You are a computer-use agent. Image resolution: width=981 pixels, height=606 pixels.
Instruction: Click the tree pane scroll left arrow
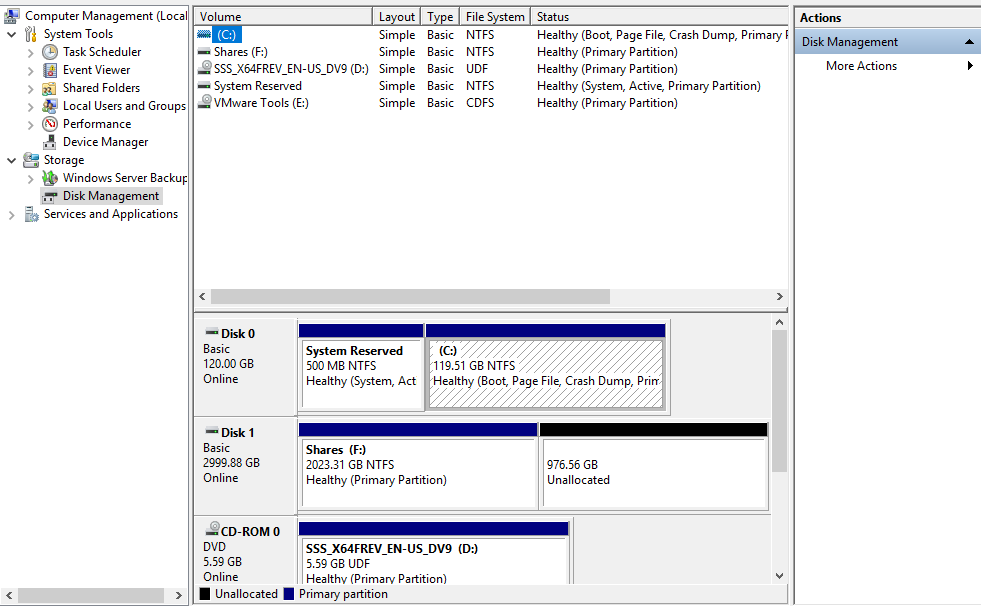coord(9,595)
